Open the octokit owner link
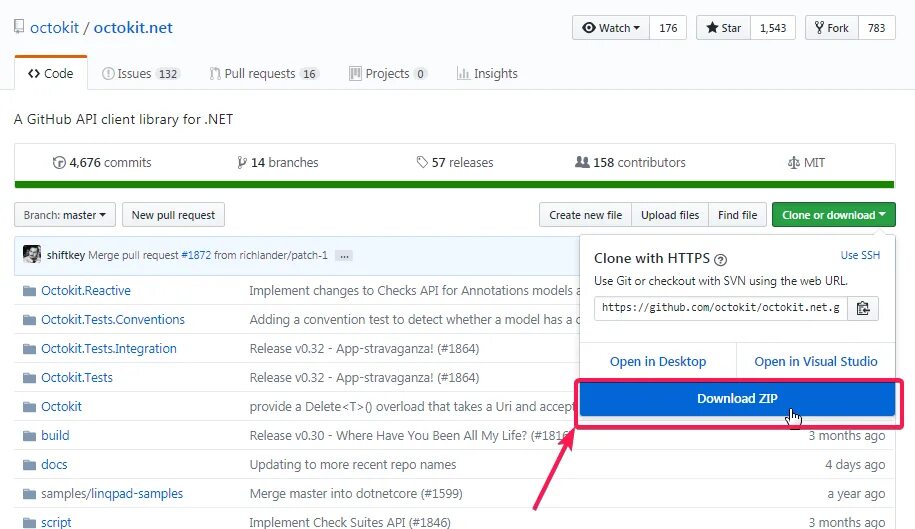Viewport: 915px width, 529px height. [x=54, y=28]
